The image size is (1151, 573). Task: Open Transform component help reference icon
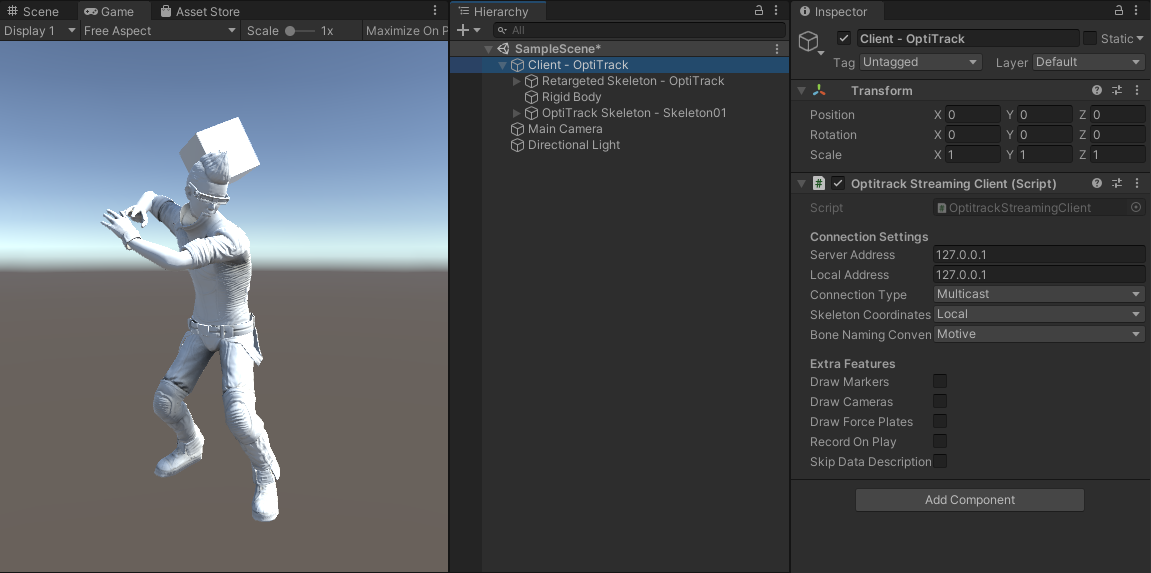pyautogui.click(x=1097, y=91)
